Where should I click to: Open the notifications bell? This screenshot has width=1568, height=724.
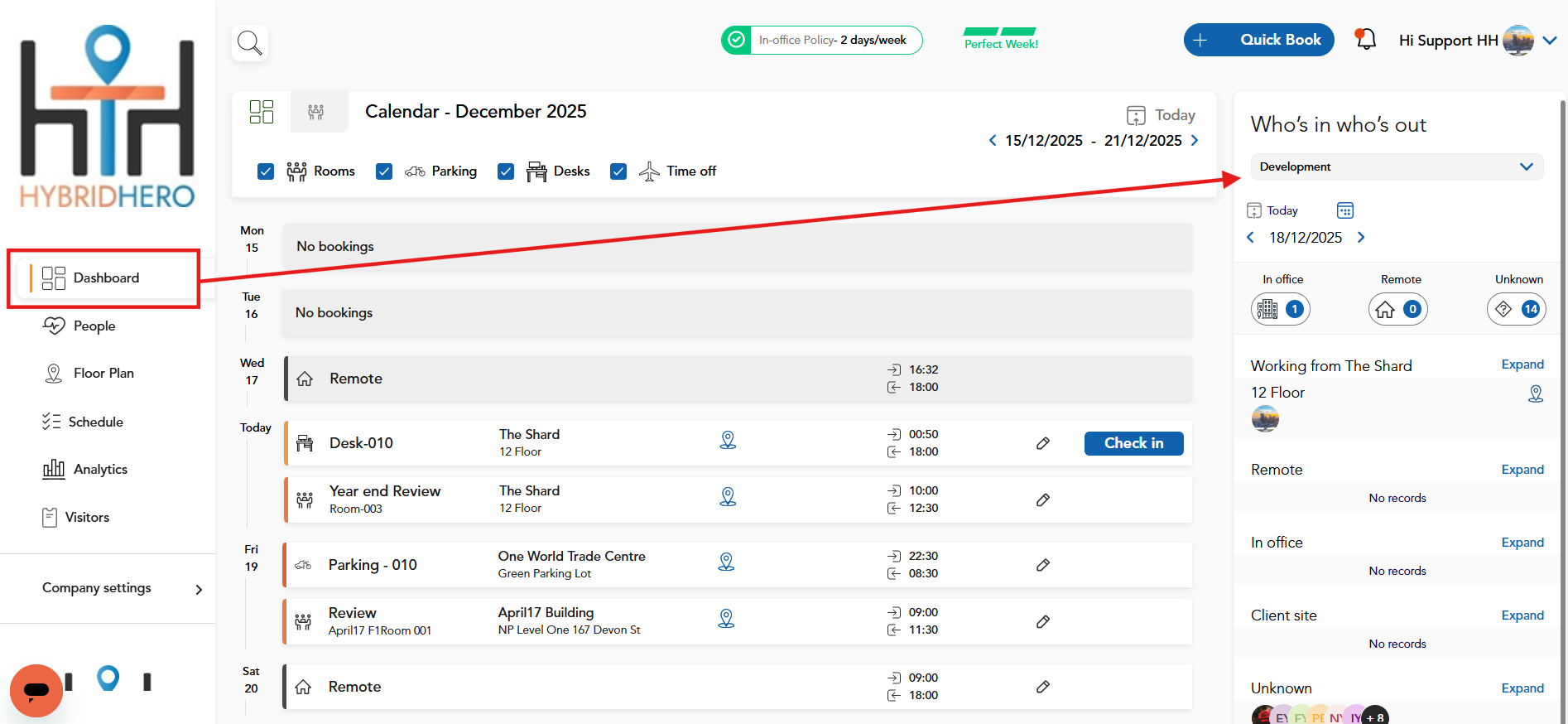pyautogui.click(x=1365, y=39)
